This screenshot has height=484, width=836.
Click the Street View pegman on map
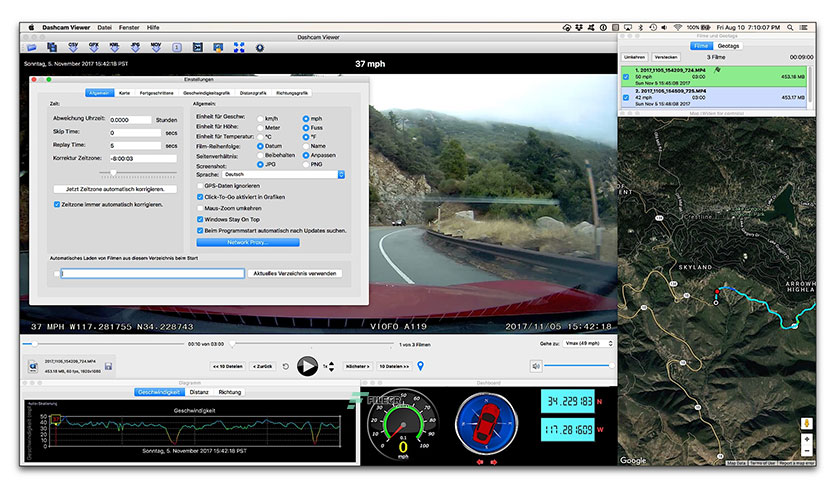click(807, 423)
